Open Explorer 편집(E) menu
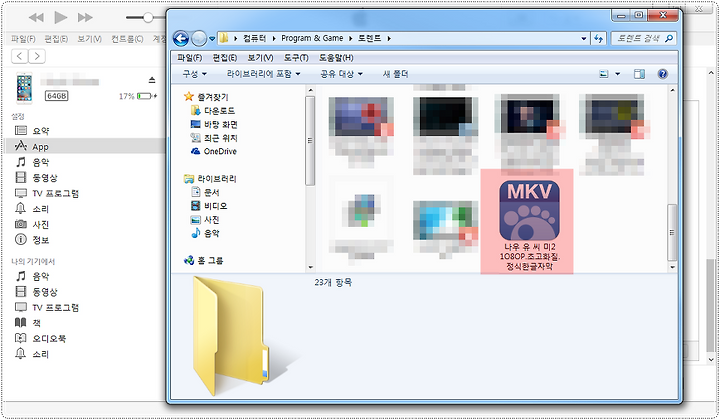This screenshot has height=420, width=720. [x=225, y=58]
